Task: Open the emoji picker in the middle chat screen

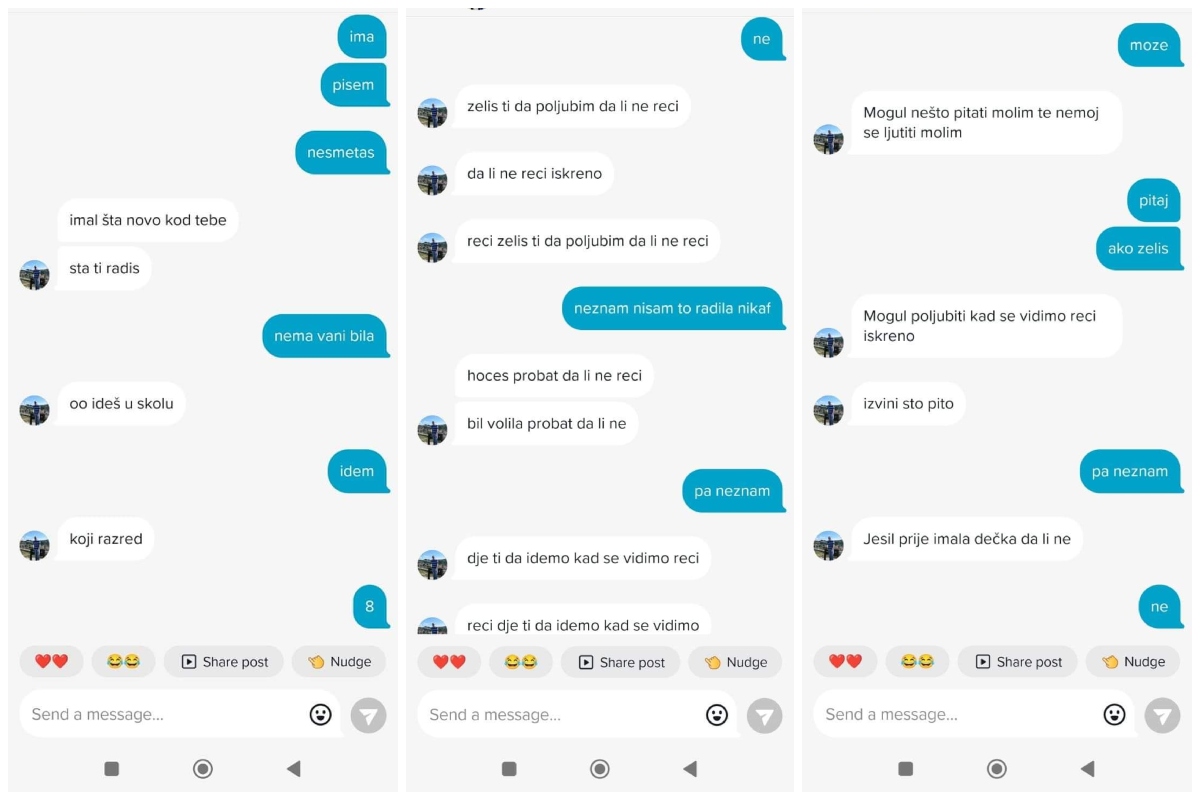Action: pyautogui.click(x=716, y=715)
